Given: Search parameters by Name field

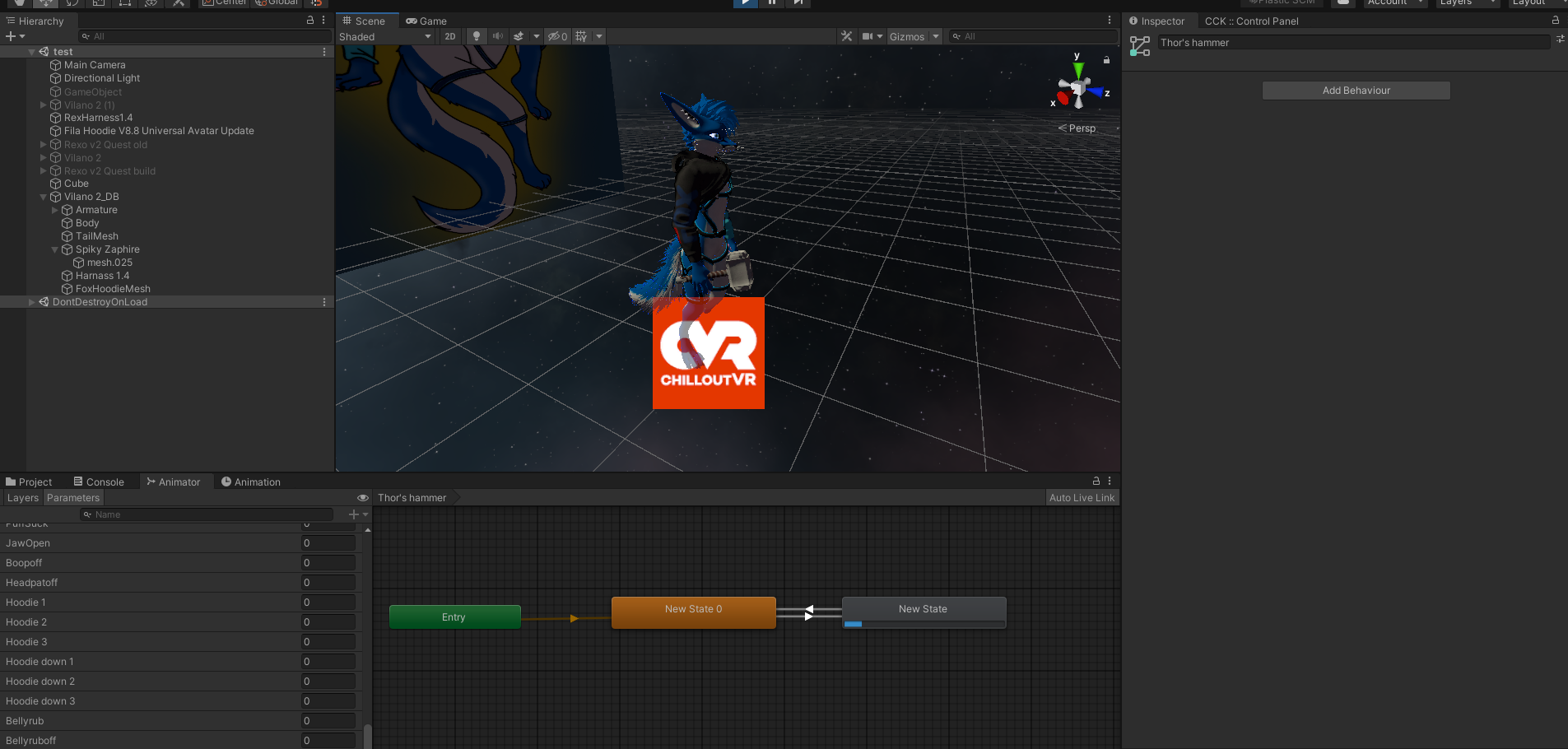Looking at the screenshot, I should [207, 514].
